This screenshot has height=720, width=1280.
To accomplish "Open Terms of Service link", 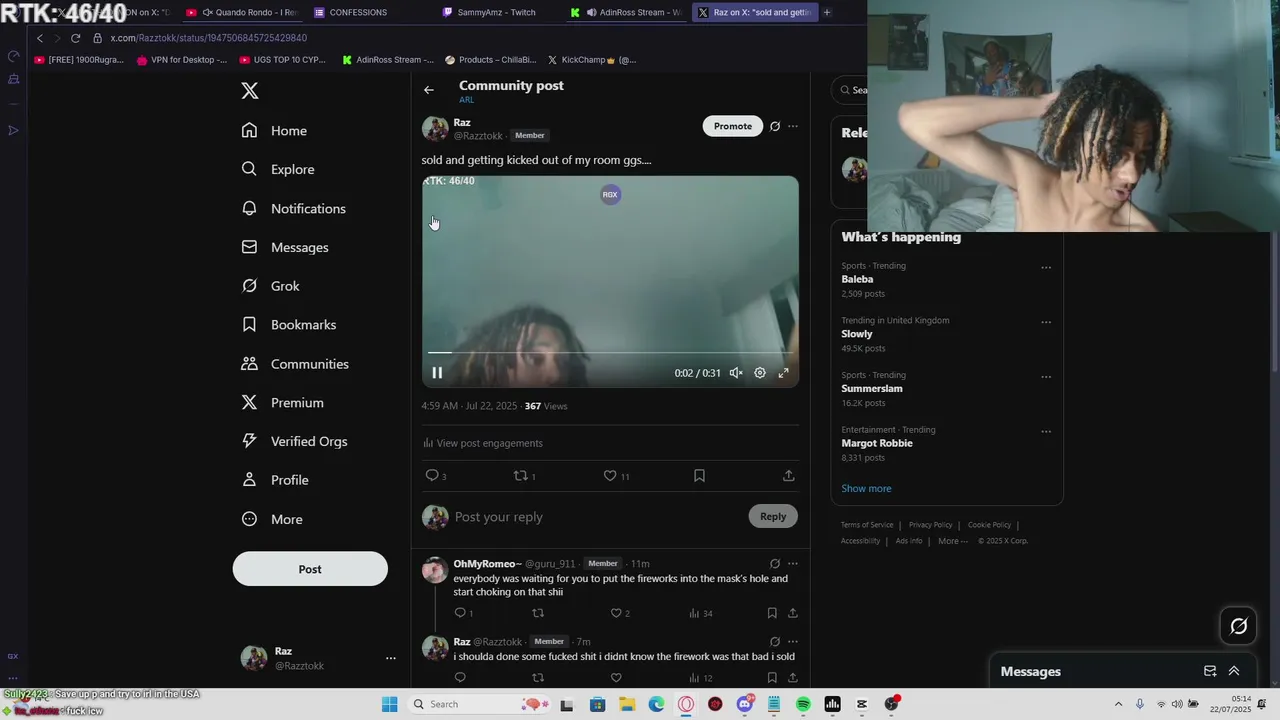I will click(x=867, y=525).
